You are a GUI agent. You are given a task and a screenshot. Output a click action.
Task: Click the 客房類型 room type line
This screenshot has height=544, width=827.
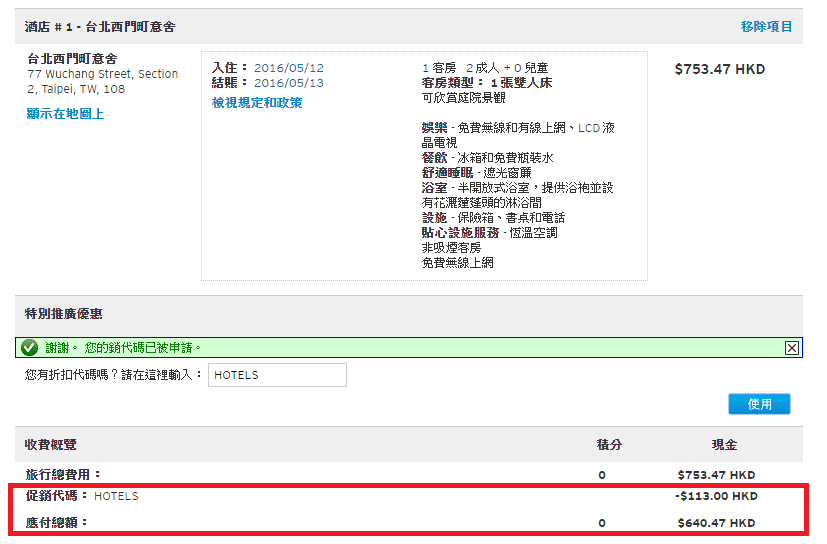tap(487, 83)
